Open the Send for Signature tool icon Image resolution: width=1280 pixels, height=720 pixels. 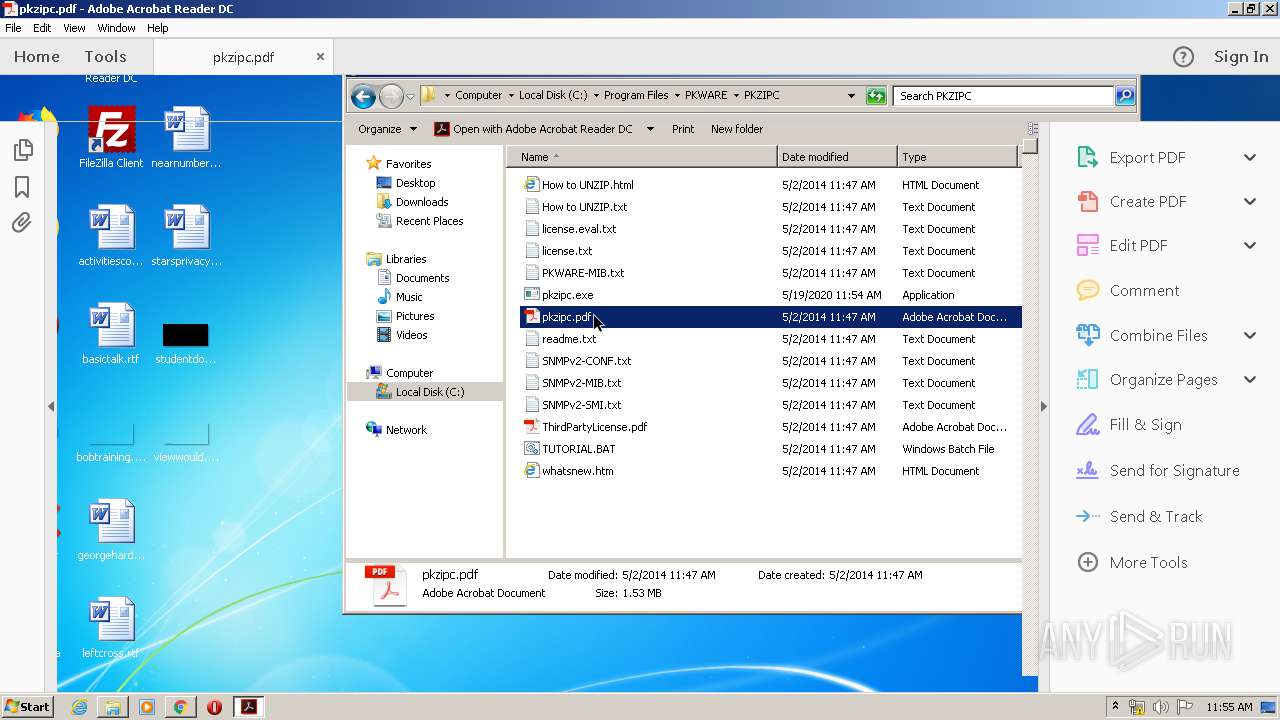pyautogui.click(x=1087, y=470)
